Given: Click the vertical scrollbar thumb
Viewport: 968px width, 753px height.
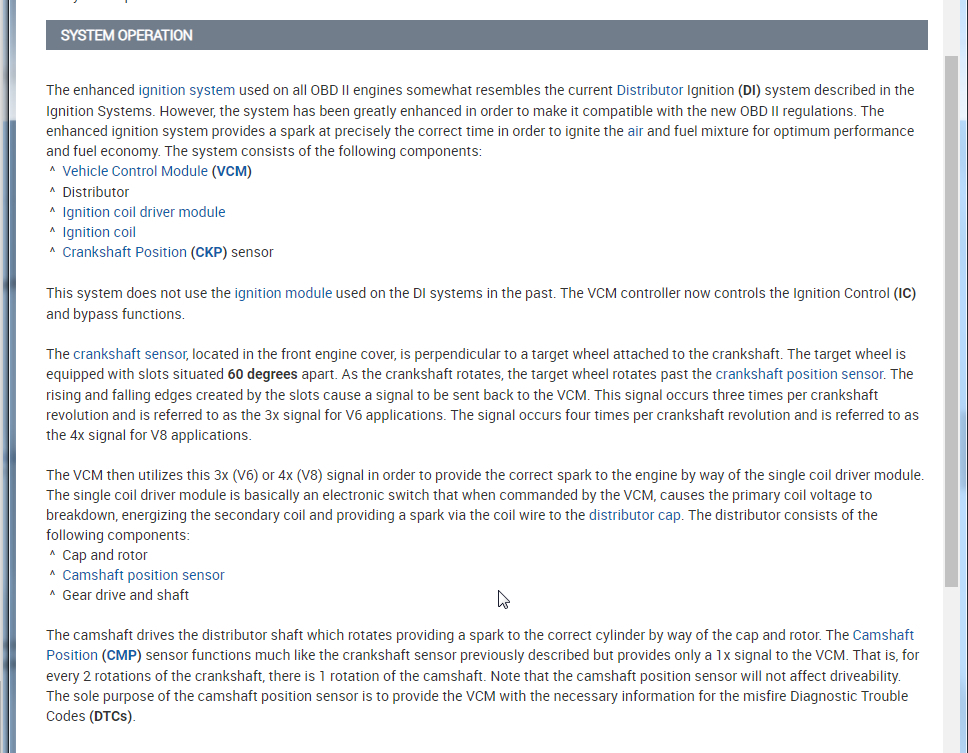Looking at the screenshot, I should click(x=951, y=320).
